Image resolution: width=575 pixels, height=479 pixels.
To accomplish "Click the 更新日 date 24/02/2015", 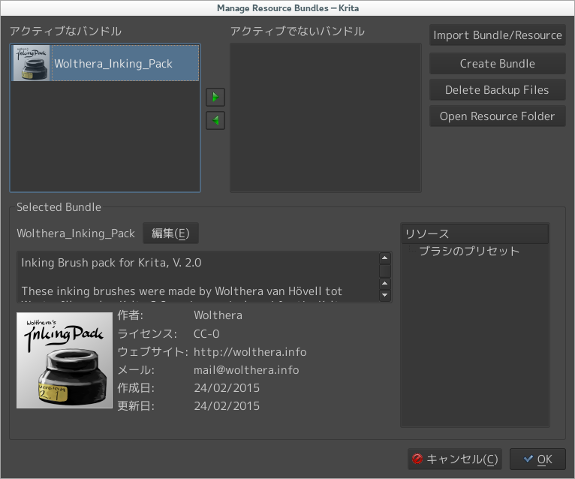I will coord(226,406).
